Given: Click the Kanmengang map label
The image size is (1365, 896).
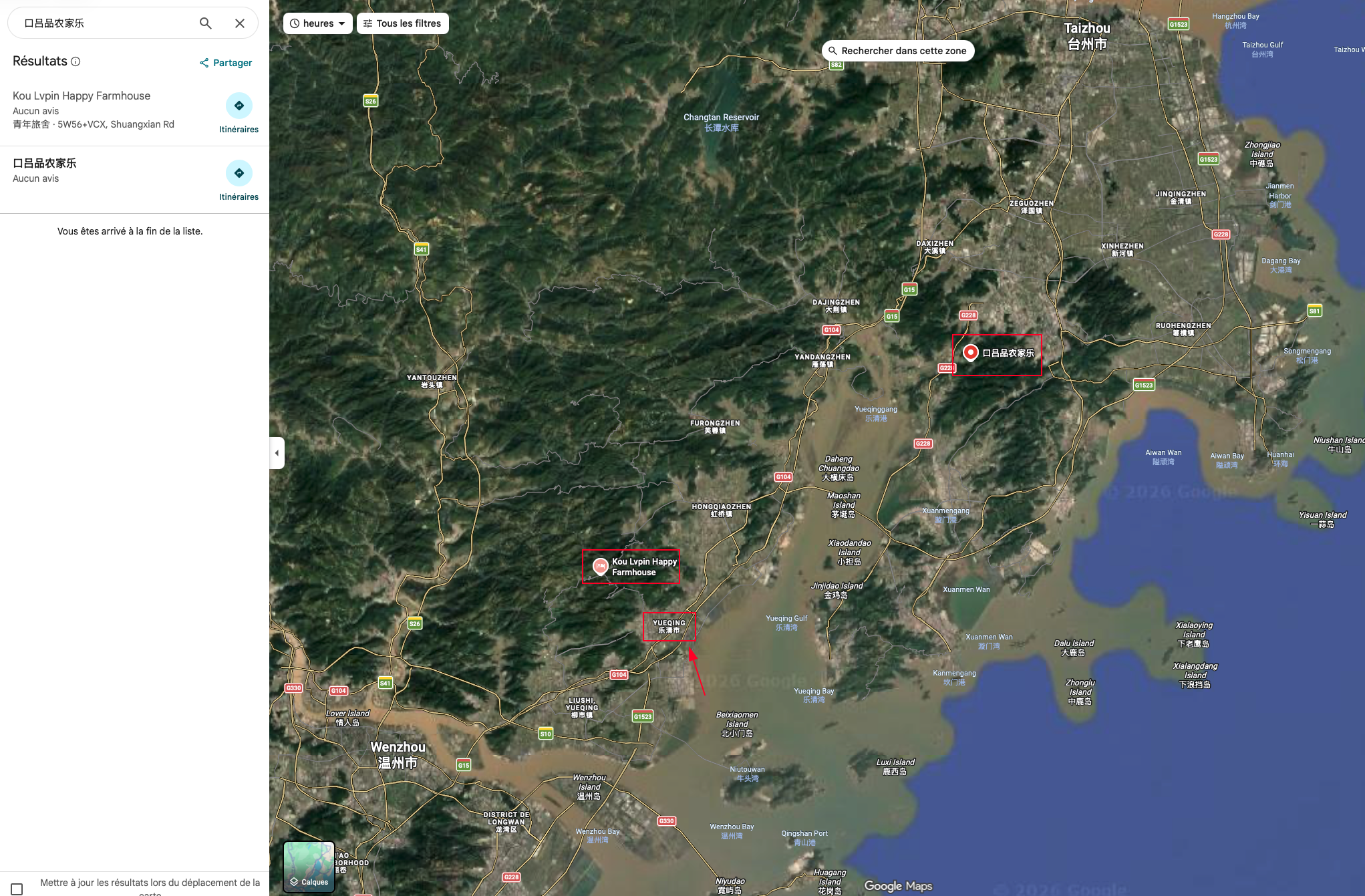Looking at the screenshot, I should [954, 678].
